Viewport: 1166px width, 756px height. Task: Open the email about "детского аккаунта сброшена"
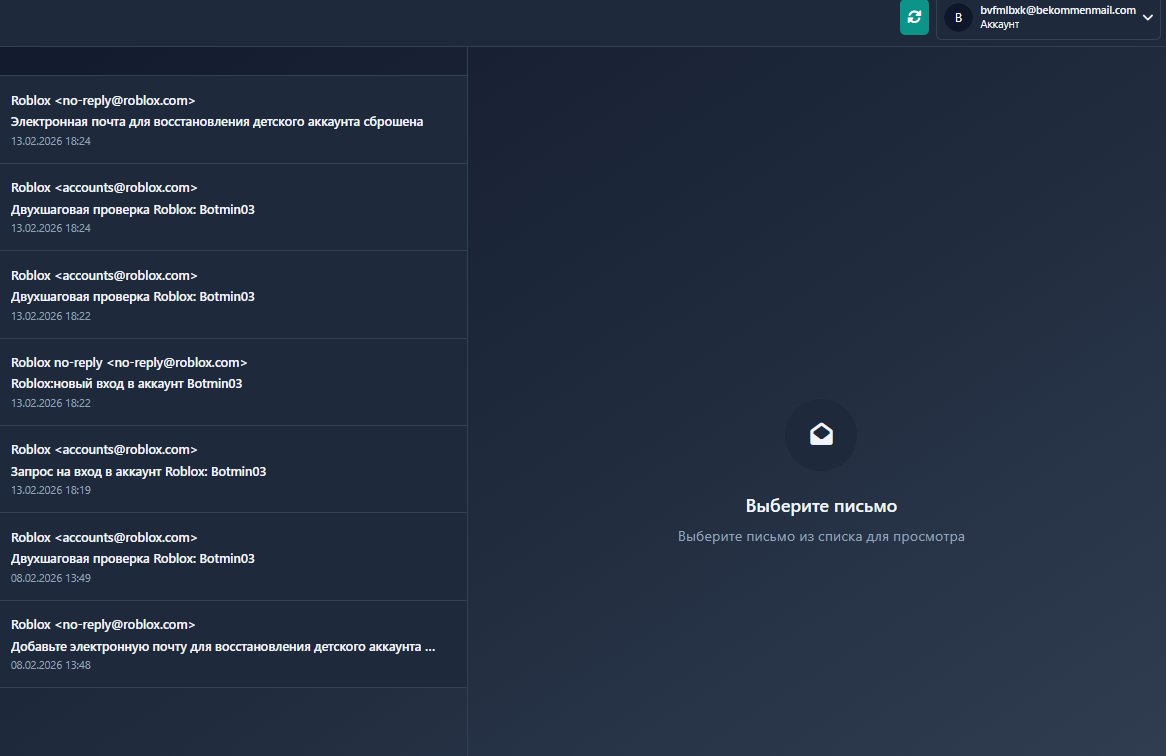pos(233,120)
